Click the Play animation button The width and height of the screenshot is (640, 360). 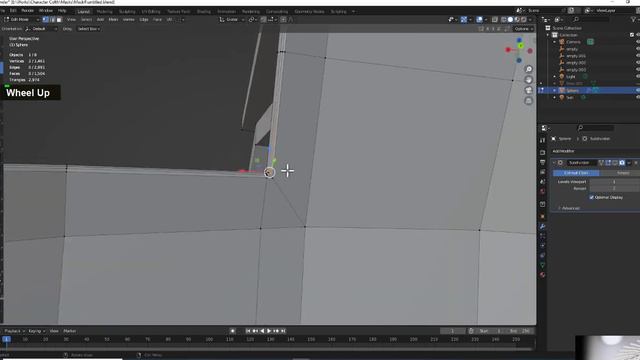(269, 331)
